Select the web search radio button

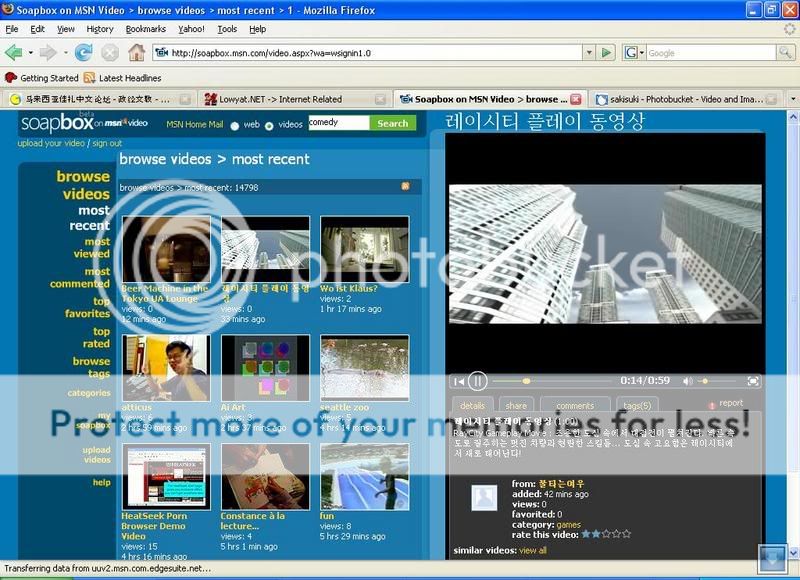click(x=235, y=126)
